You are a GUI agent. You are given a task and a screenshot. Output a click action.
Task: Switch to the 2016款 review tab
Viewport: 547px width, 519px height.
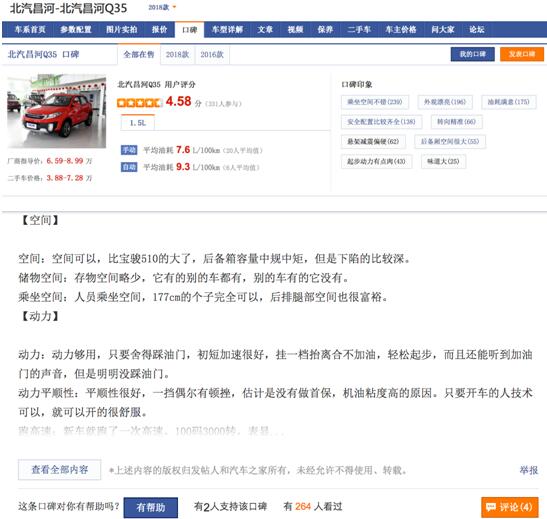(x=212, y=54)
